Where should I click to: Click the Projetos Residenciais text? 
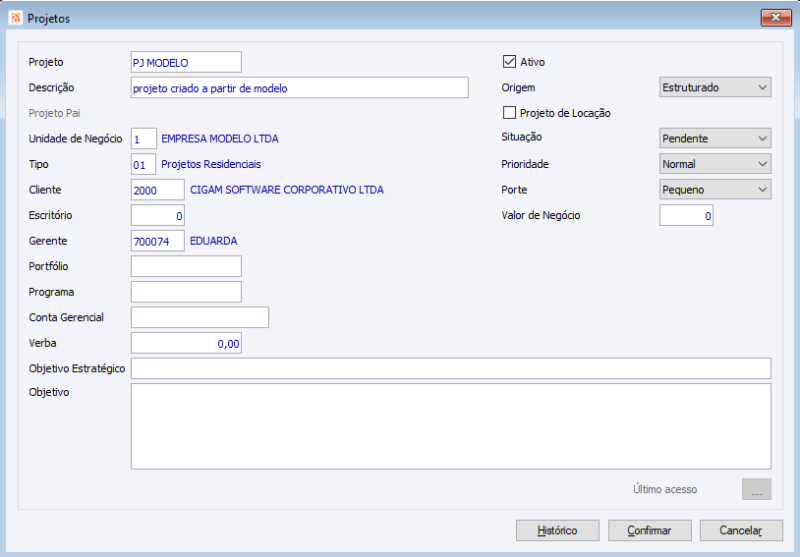211,164
